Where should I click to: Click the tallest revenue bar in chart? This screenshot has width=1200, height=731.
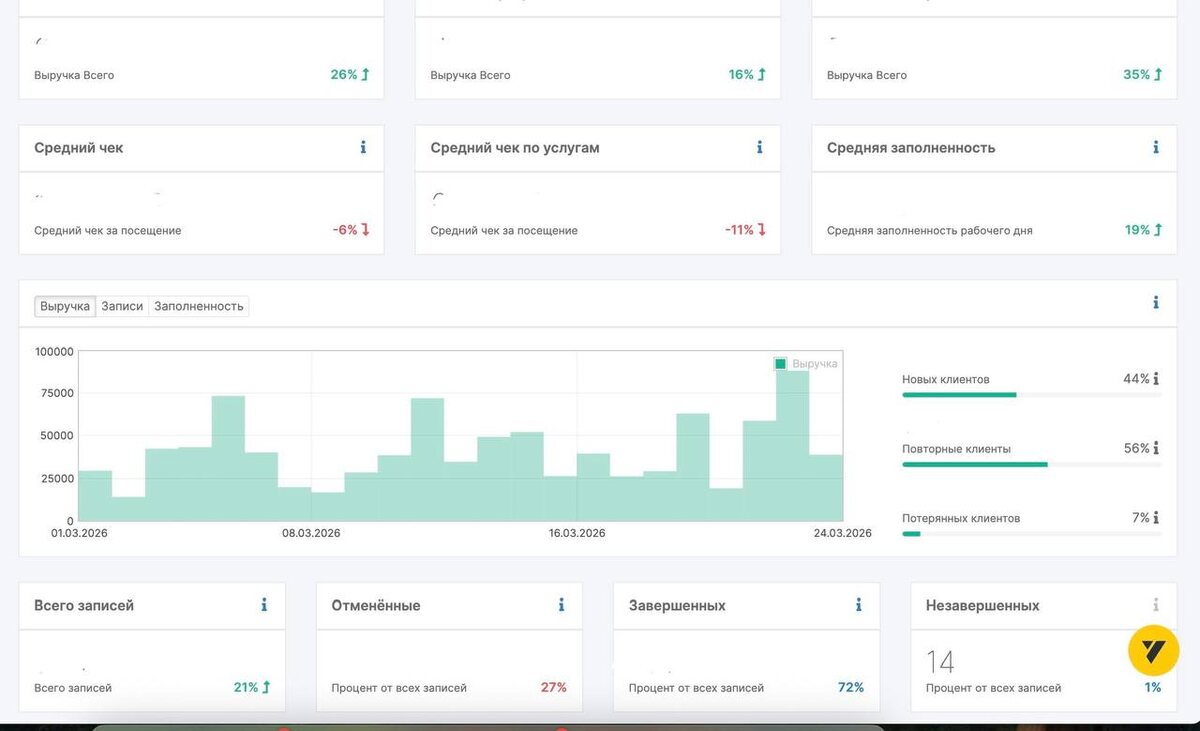[x=793, y=445]
